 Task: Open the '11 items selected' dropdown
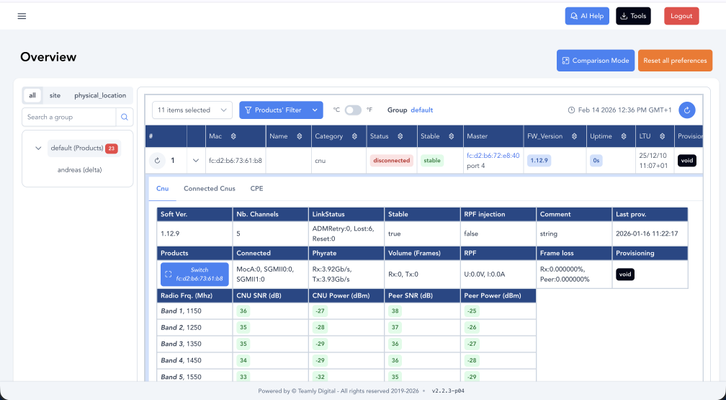pos(192,110)
